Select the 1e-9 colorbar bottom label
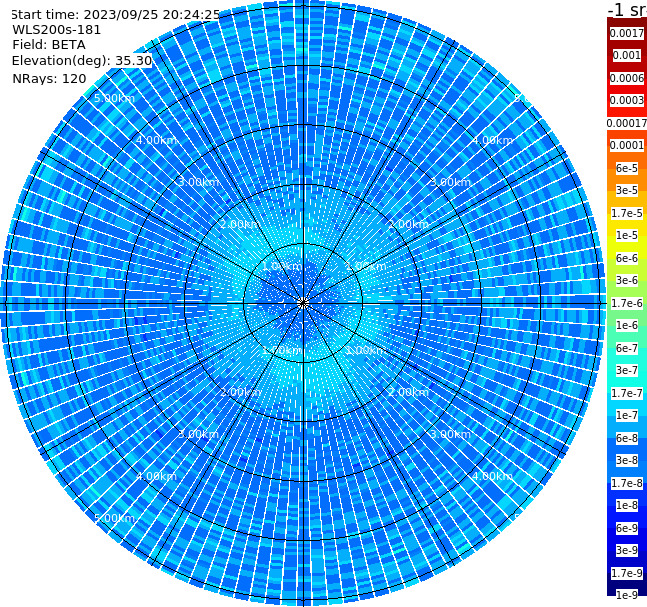The image size is (647, 607). click(x=627, y=595)
